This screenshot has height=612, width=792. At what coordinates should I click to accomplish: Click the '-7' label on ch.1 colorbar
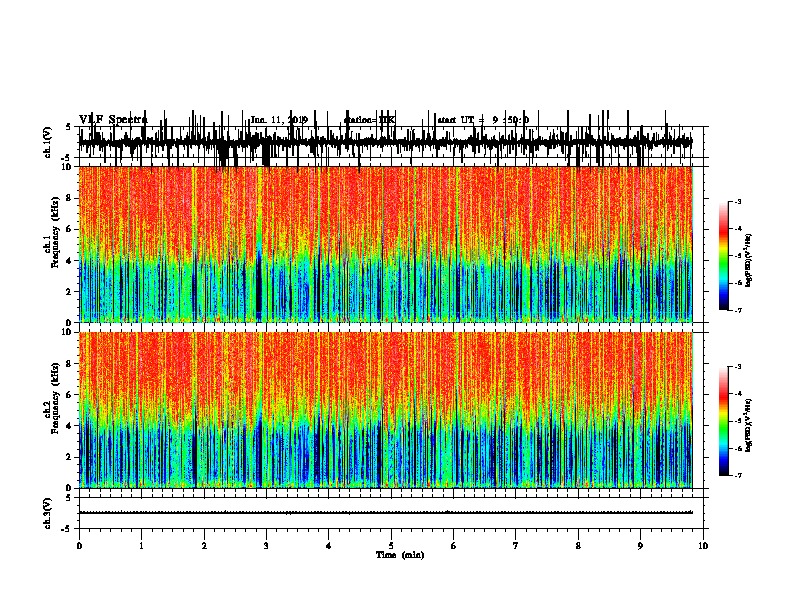[x=738, y=310]
